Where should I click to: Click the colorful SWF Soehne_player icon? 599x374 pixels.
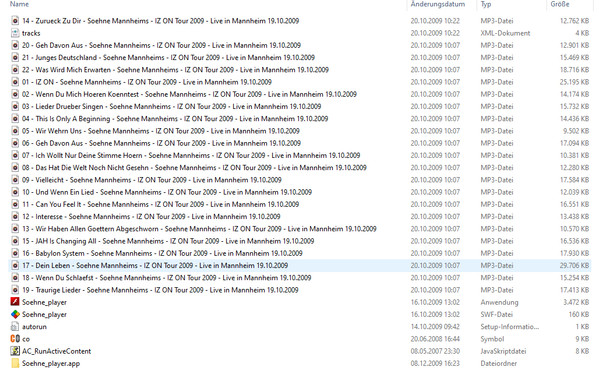coord(15,314)
